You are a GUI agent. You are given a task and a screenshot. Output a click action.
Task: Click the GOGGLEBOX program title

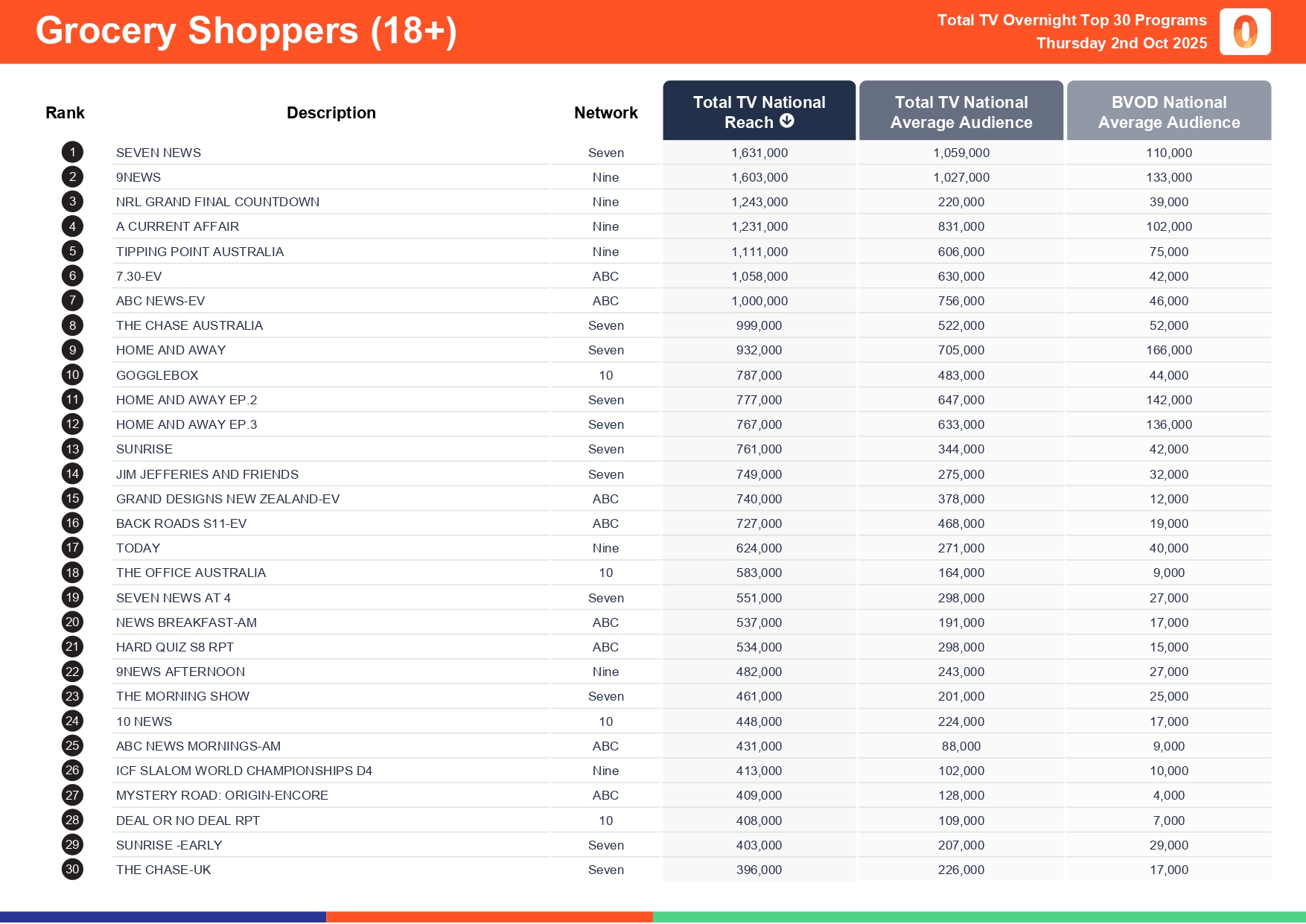(x=157, y=375)
